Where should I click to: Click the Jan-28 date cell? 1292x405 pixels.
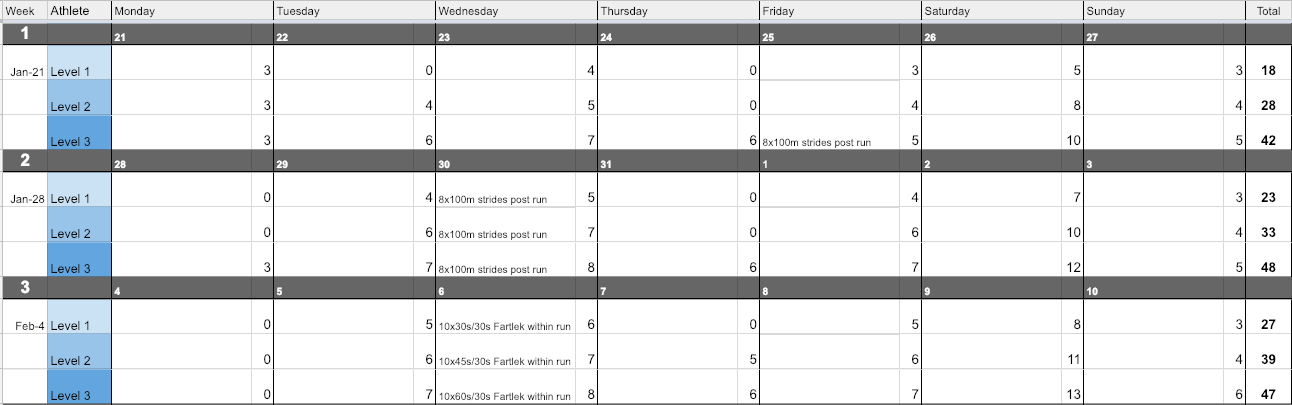(x=27, y=199)
